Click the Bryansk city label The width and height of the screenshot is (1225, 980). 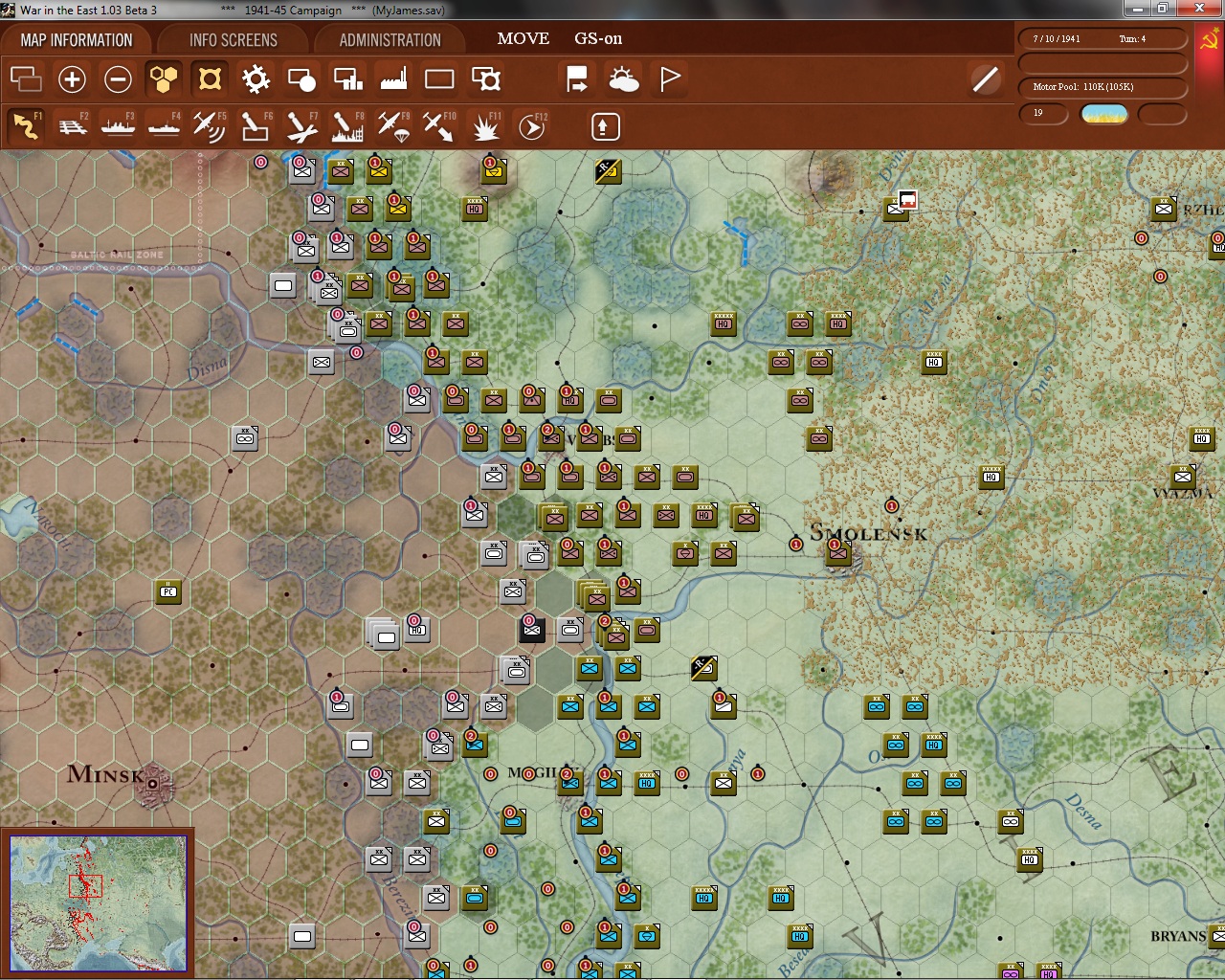1179,937
